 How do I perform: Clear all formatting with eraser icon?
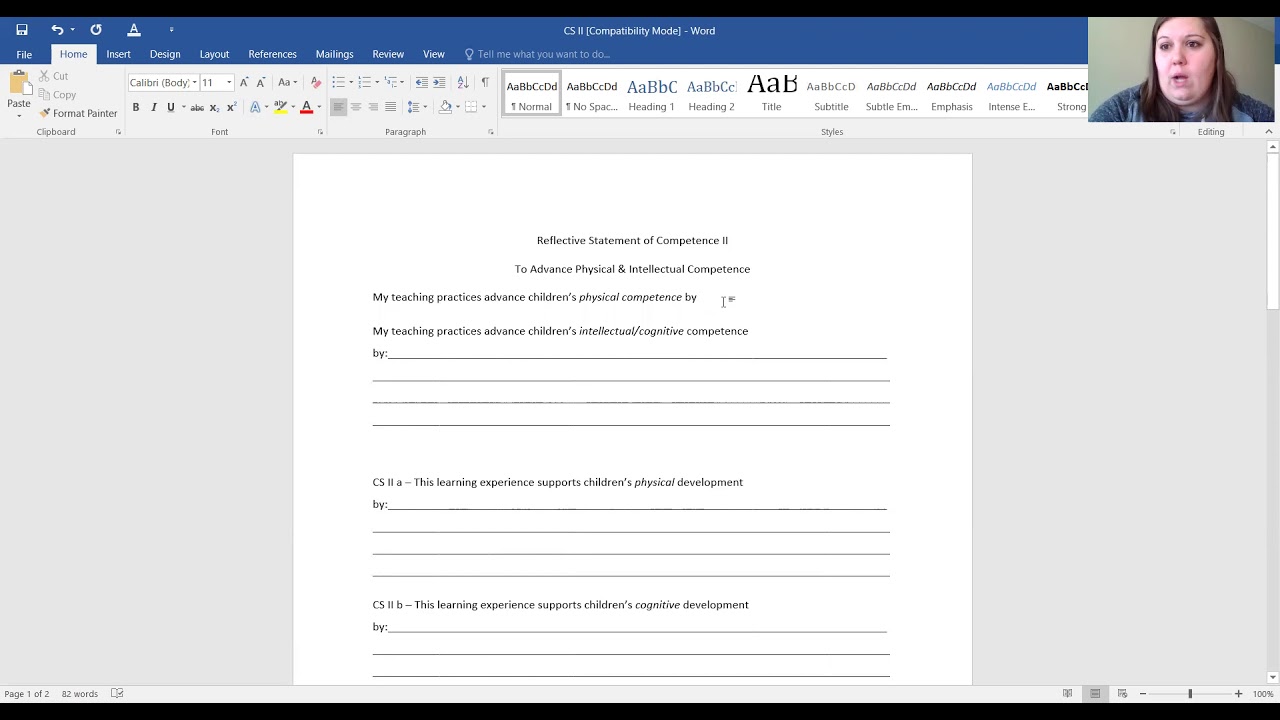pyautogui.click(x=316, y=82)
